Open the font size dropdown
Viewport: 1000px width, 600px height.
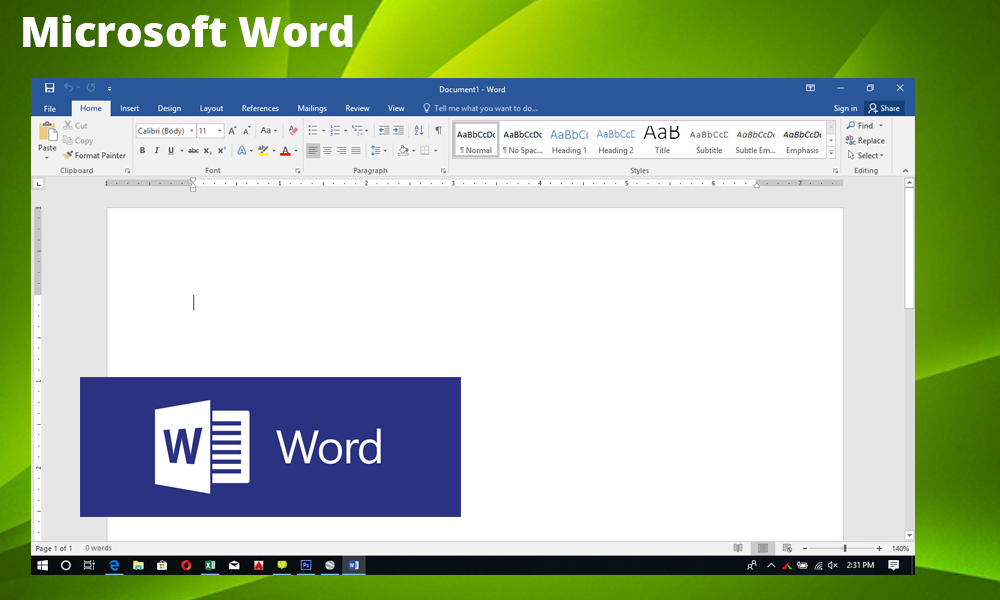(x=219, y=131)
